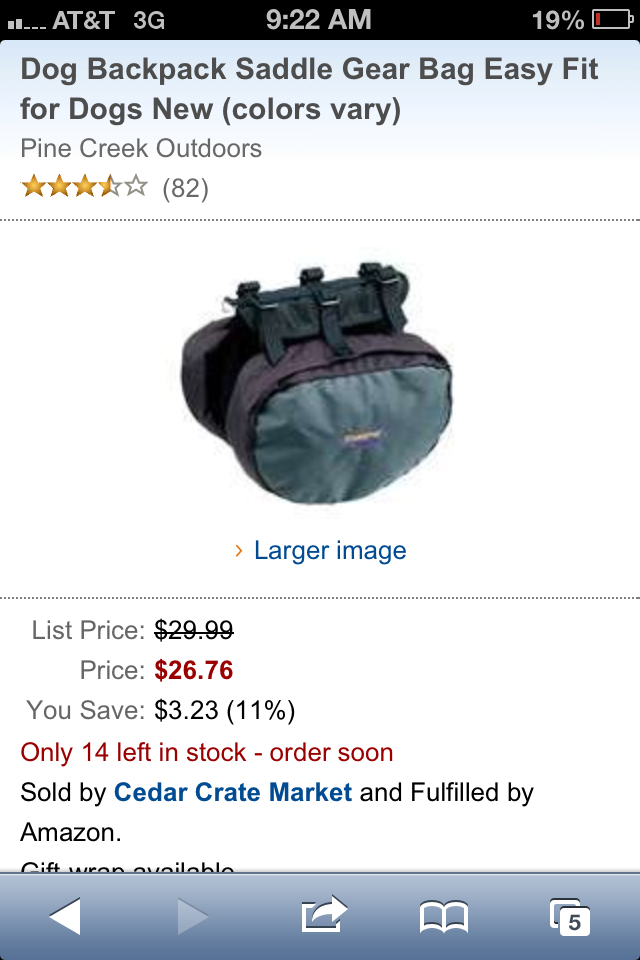Tap the product title heading
This screenshot has width=640, height=960.
[x=309, y=89]
